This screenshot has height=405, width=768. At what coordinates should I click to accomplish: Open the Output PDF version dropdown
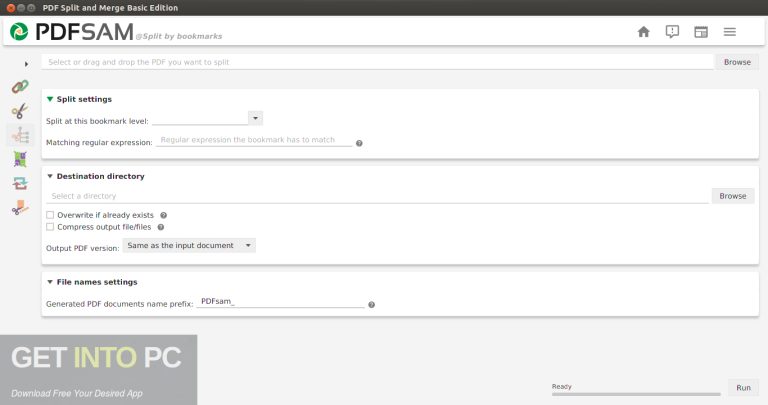tap(189, 245)
